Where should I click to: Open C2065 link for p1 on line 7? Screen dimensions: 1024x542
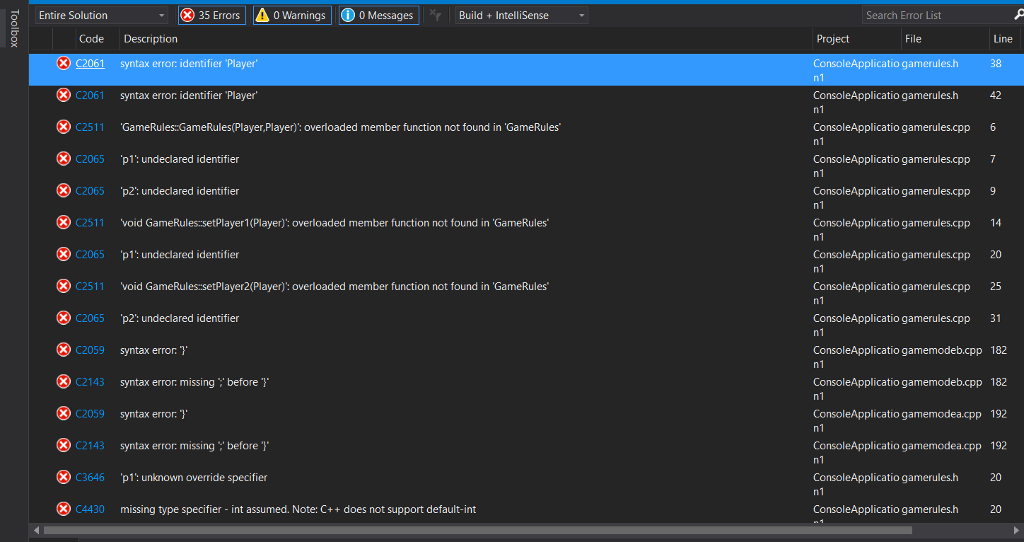tap(90, 159)
